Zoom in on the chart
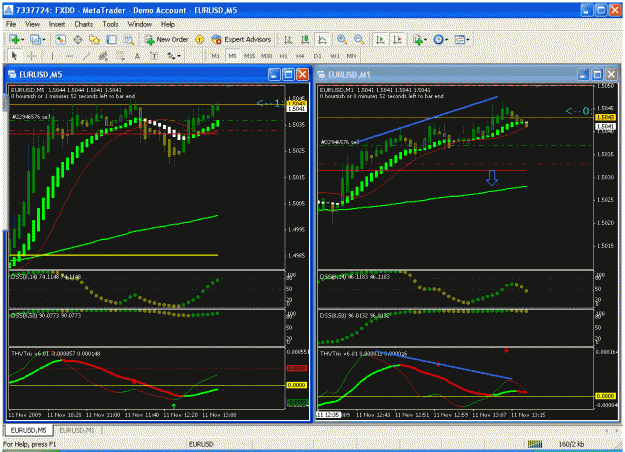625x452 pixels. tap(342, 39)
